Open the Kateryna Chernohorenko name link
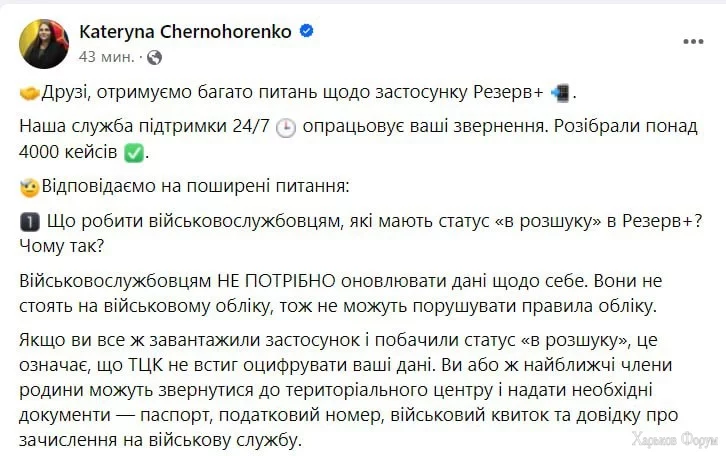This screenshot has height=456, width=726. (185, 32)
